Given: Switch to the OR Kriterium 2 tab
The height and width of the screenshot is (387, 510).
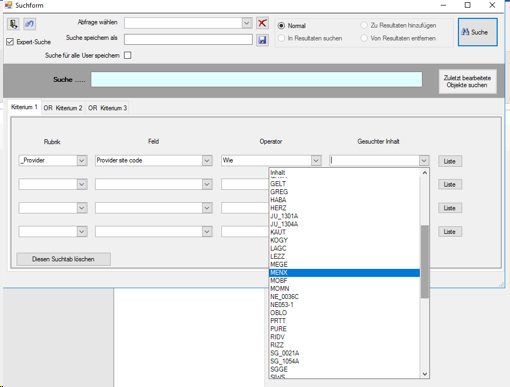Looking at the screenshot, I should pyautogui.click(x=63, y=108).
